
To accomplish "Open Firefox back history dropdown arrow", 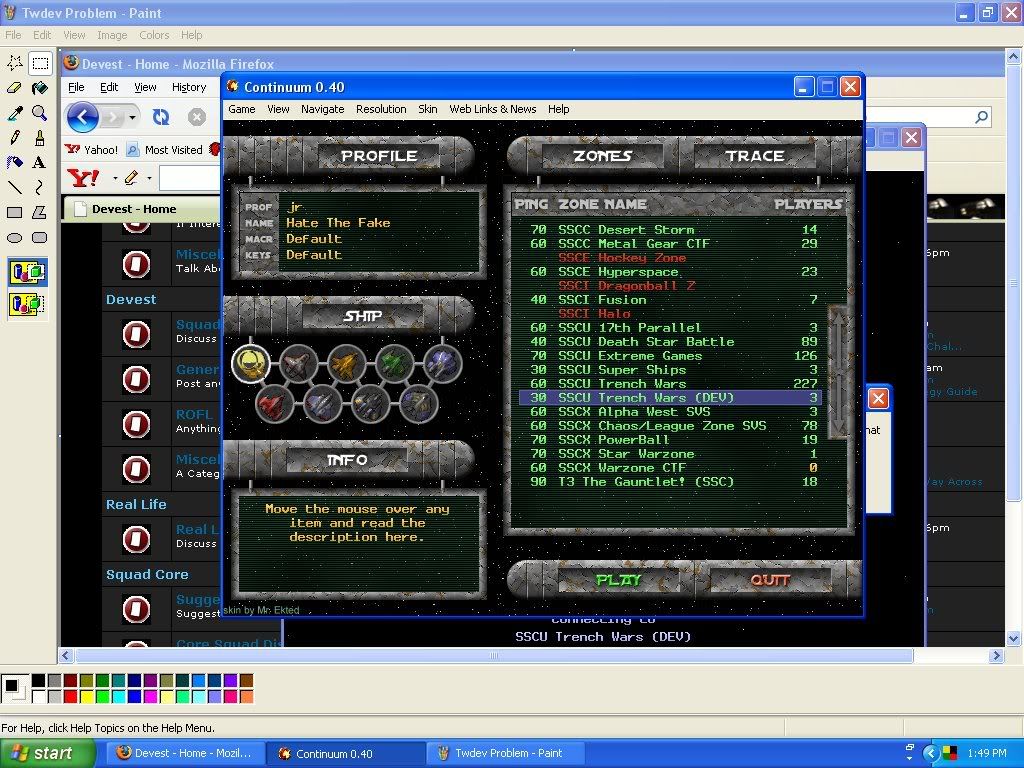I will (133, 118).
